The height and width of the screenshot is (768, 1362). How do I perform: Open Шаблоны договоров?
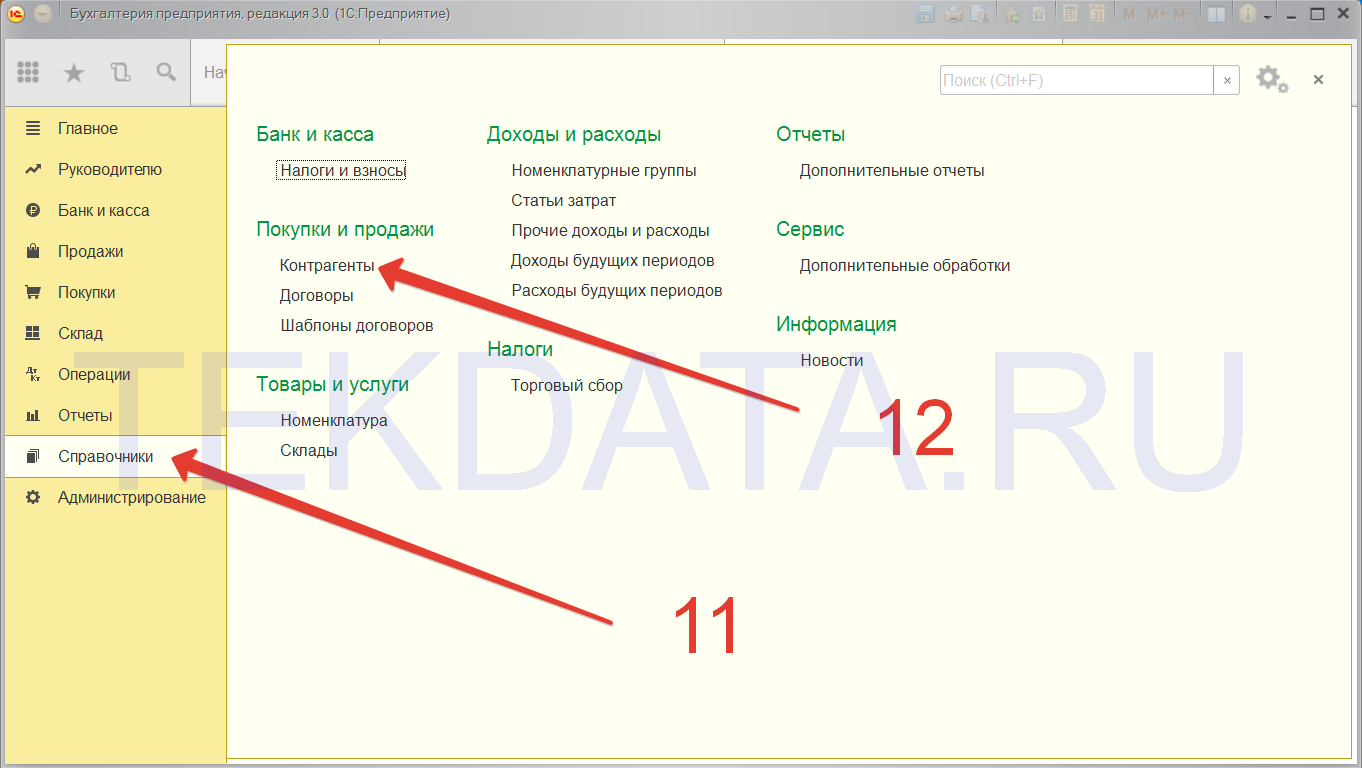coord(357,325)
